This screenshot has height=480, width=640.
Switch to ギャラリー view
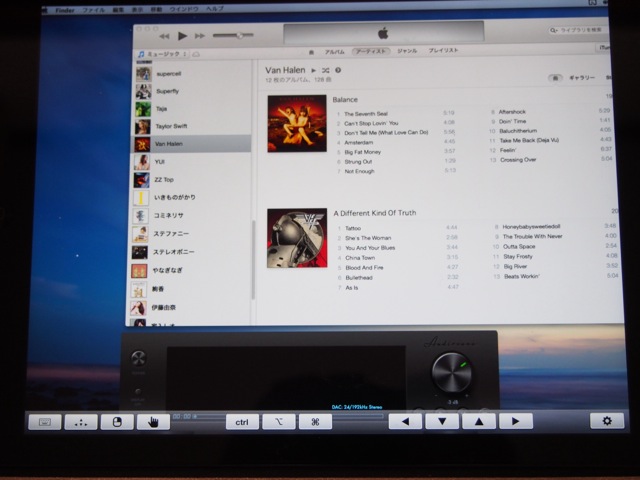pos(582,78)
